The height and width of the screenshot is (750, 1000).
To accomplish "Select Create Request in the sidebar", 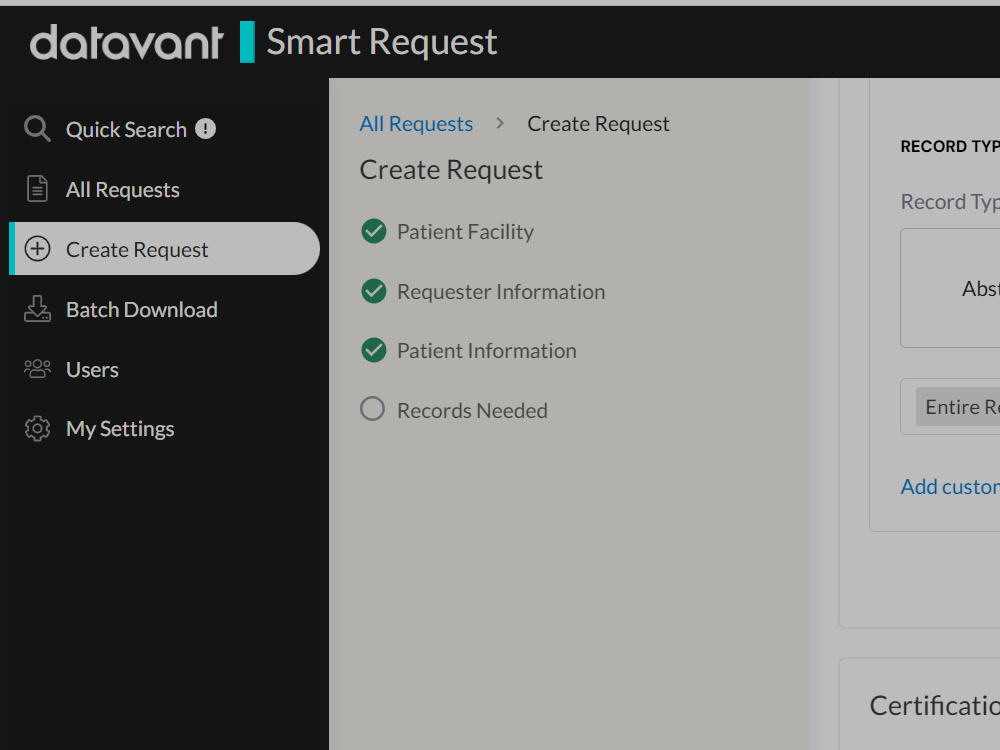I will point(165,249).
